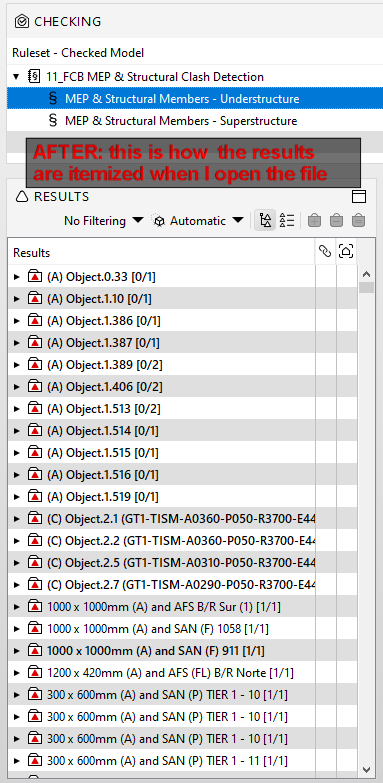Click the red folder icon of (C) Object.2.1
Viewport: 383px width, 783px height.
pyautogui.click(x=34, y=519)
